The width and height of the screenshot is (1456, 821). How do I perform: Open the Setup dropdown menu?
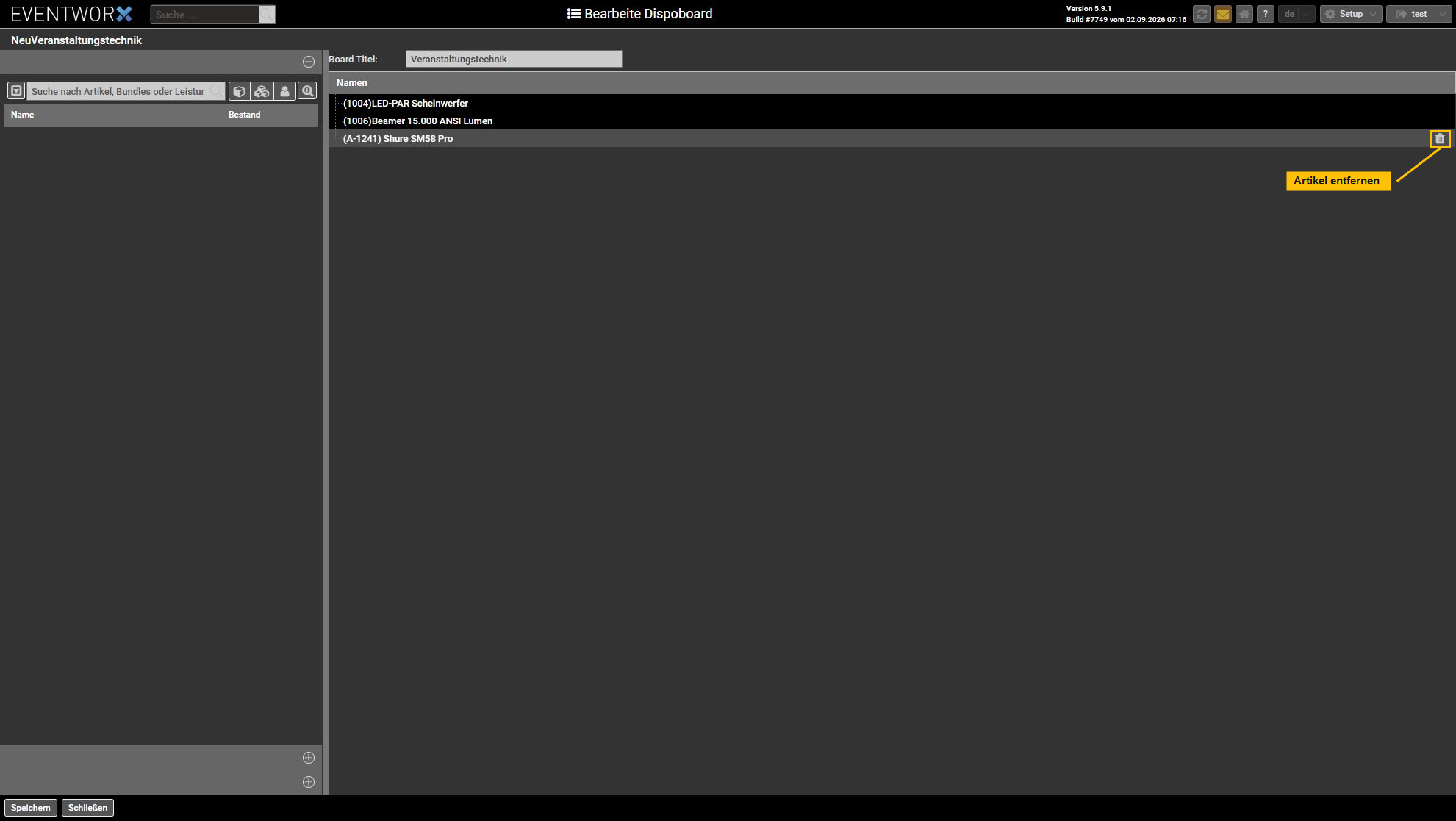(1351, 14)
